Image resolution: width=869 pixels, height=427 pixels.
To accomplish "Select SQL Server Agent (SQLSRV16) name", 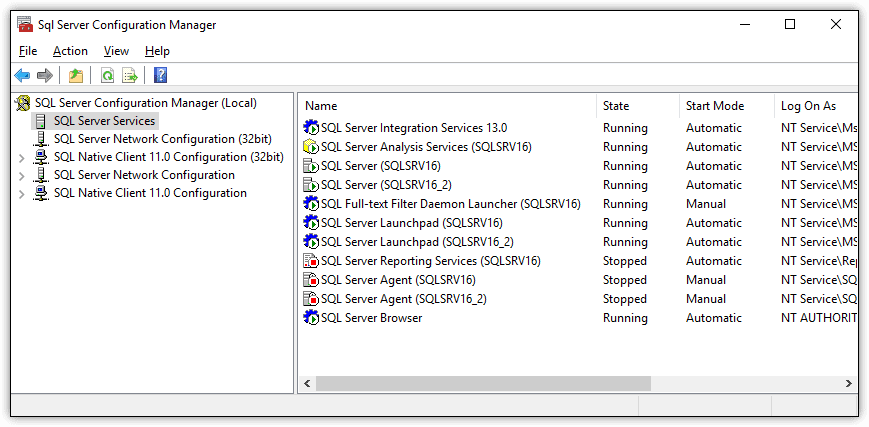I will 398,280.
